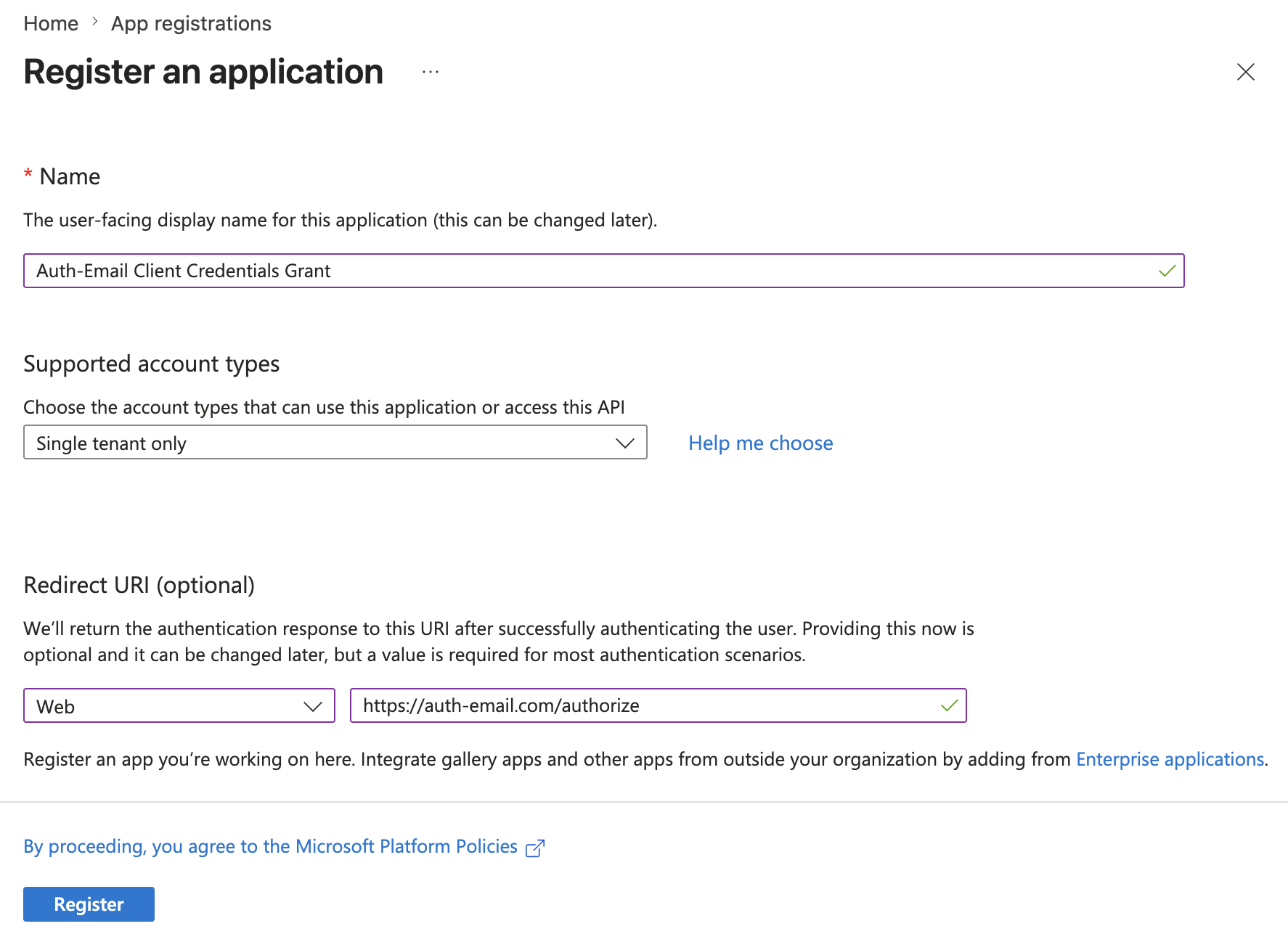Open the Enterprise applications link
The image size is (1288, 942).
pos(1170,759)
